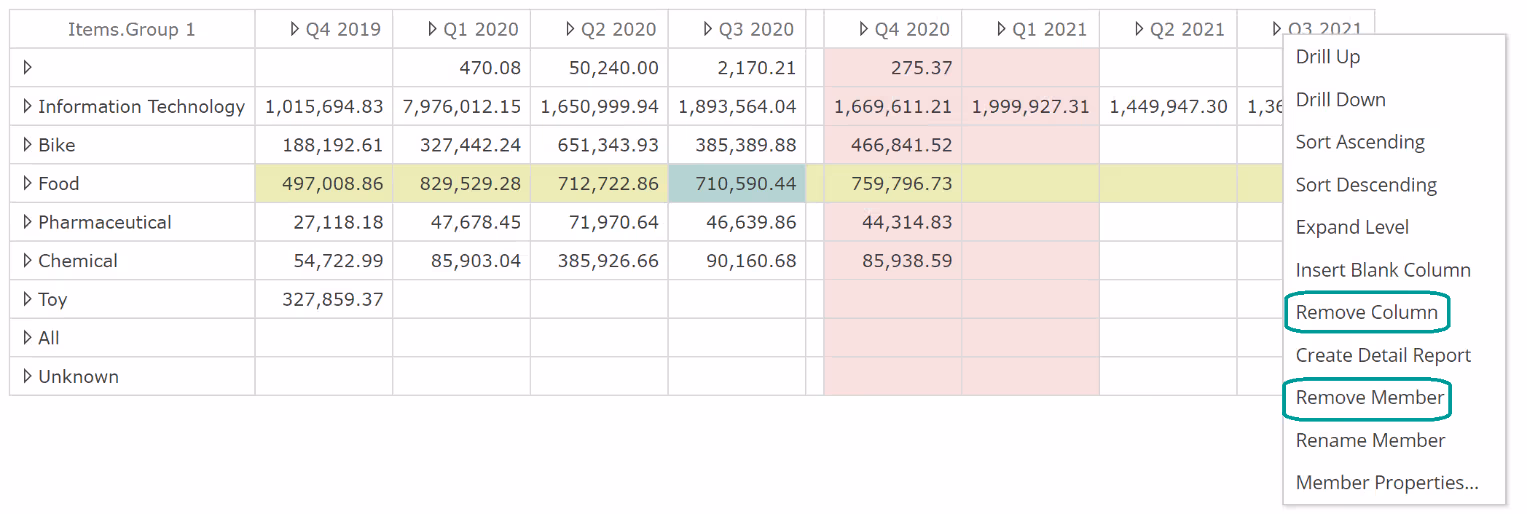Image resolution: width=1527 pixels, height=514 pixels.
Task: Choose Drill Down from context menu
Action: (x=1340, y=100)
